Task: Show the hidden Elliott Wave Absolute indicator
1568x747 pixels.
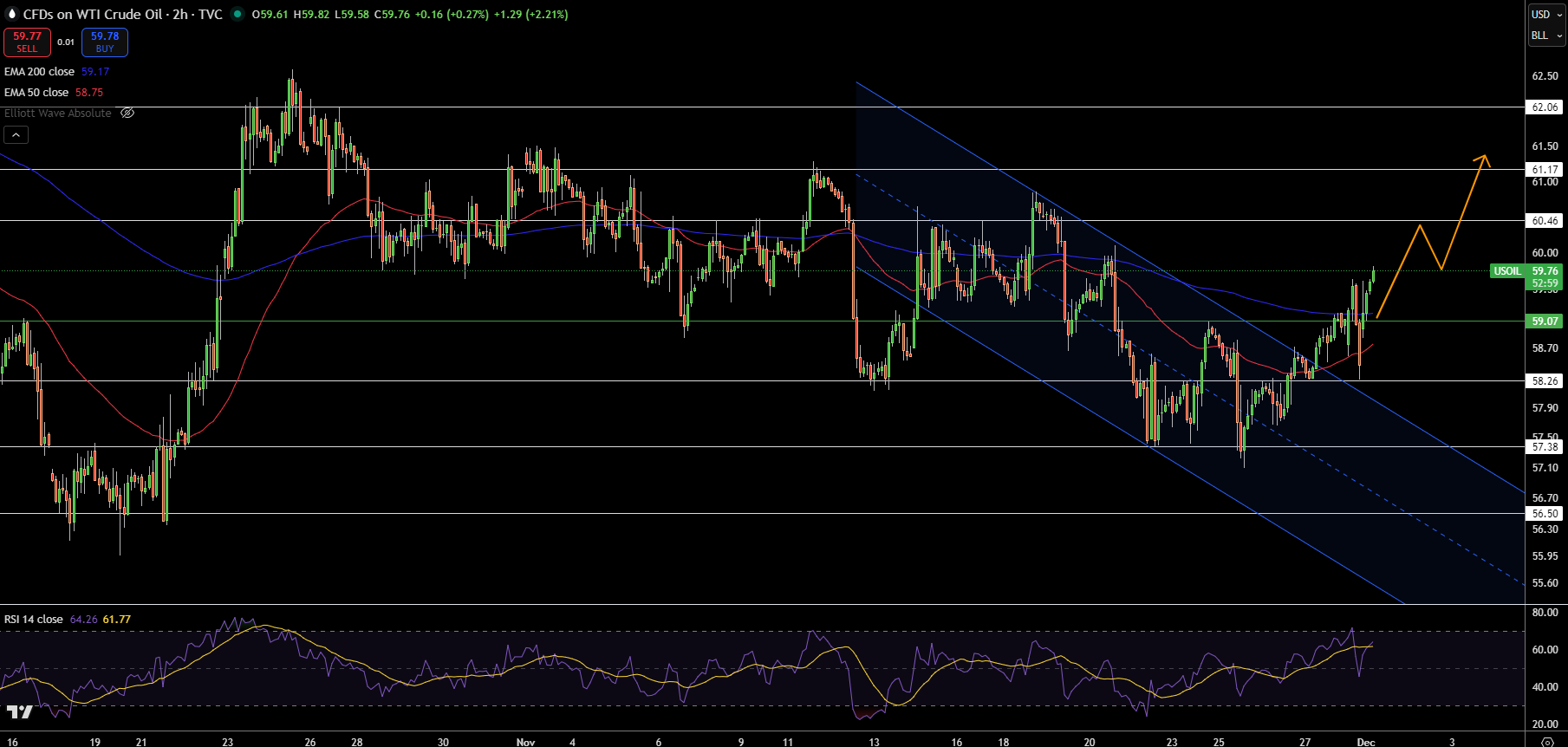Action: [x=127, y=113]
